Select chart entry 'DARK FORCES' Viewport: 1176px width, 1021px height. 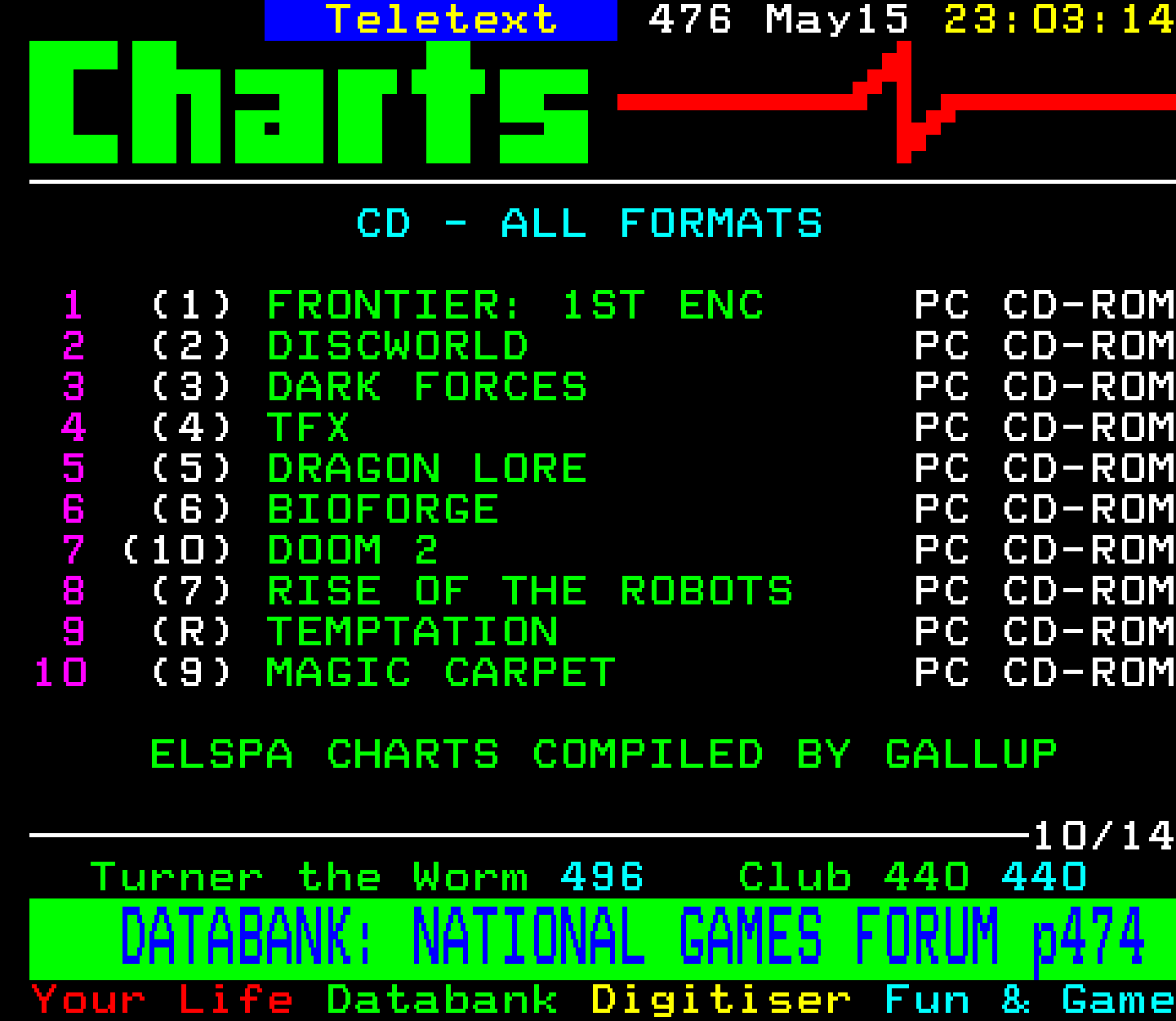pos(427,387)
